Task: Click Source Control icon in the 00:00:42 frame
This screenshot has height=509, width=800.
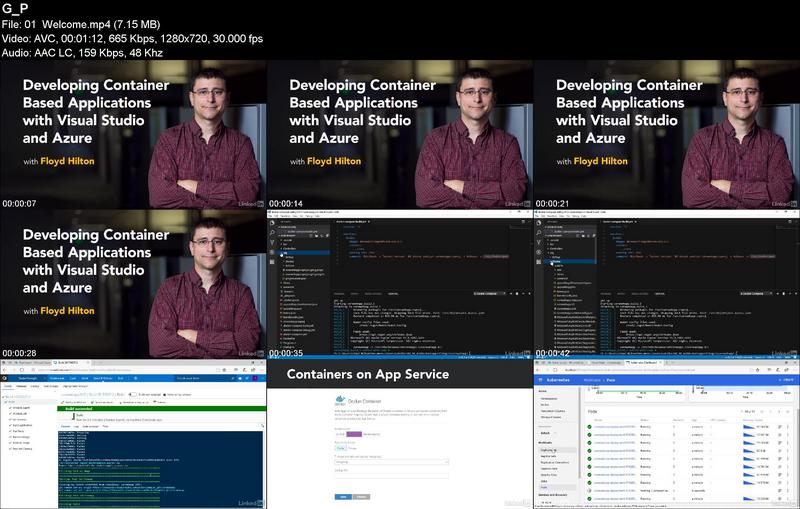Action: click(538, 242)
